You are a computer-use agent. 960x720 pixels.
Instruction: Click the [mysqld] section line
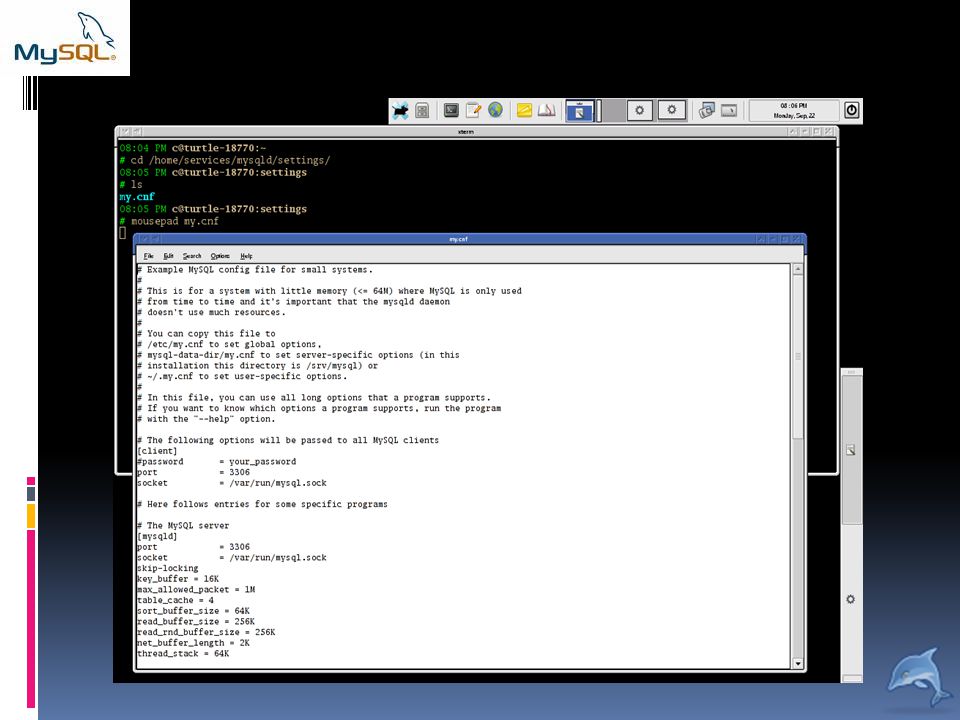tap(157, 536)
